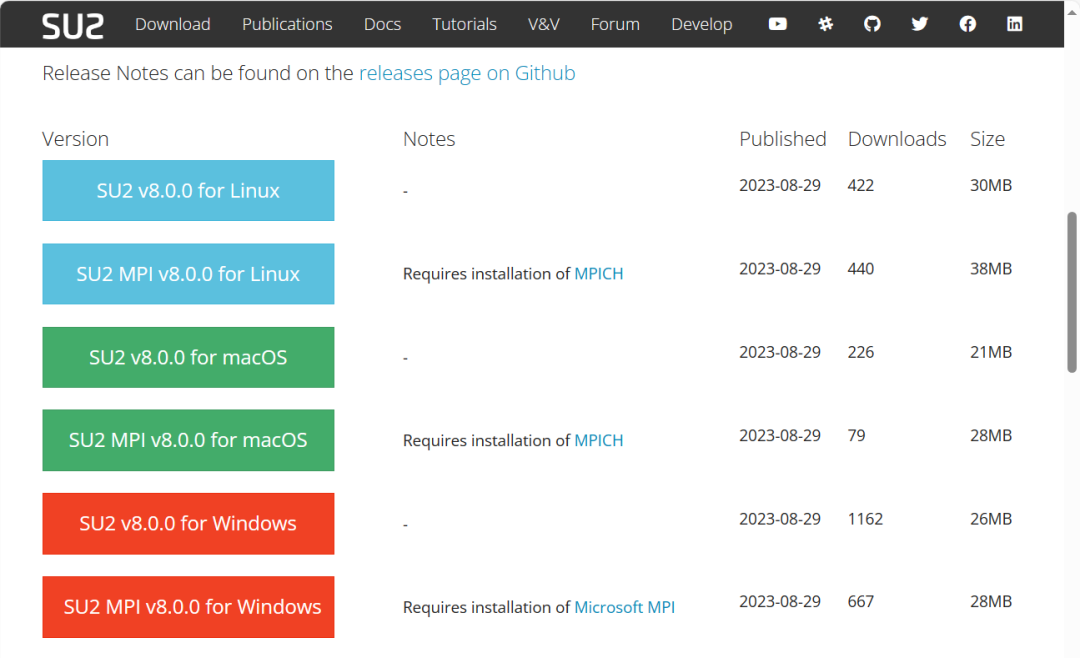Open the Facebook icon link
1080x658 pixels.
point(967,24)
